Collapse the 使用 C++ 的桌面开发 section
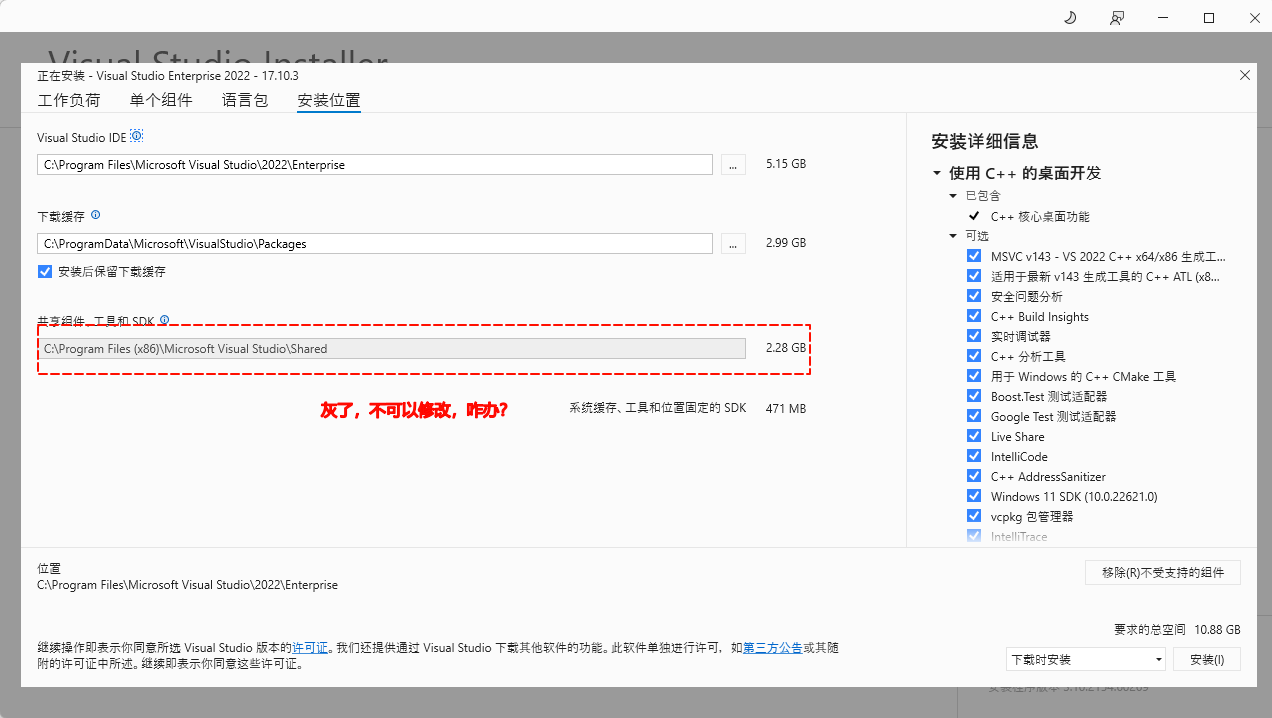Screen dimensions: 1272x718 click(936, 173)
